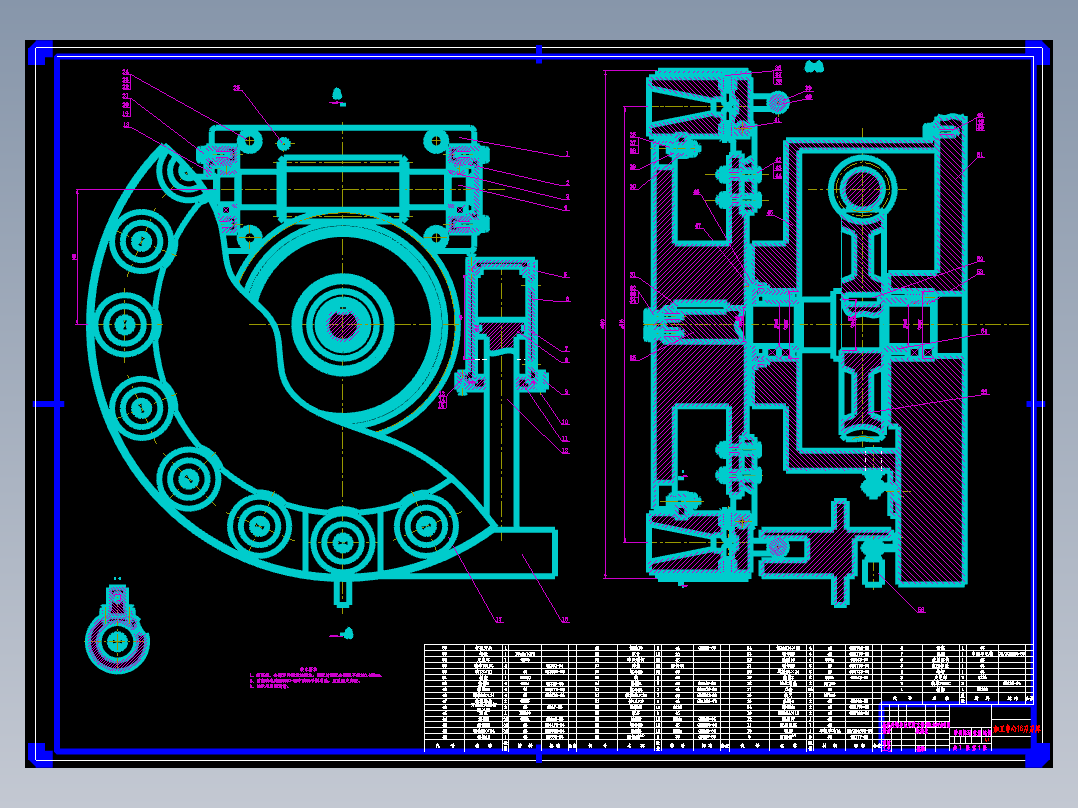Select part balloon number 13 label
1078x808 pixels.
[x=126, y=125]
